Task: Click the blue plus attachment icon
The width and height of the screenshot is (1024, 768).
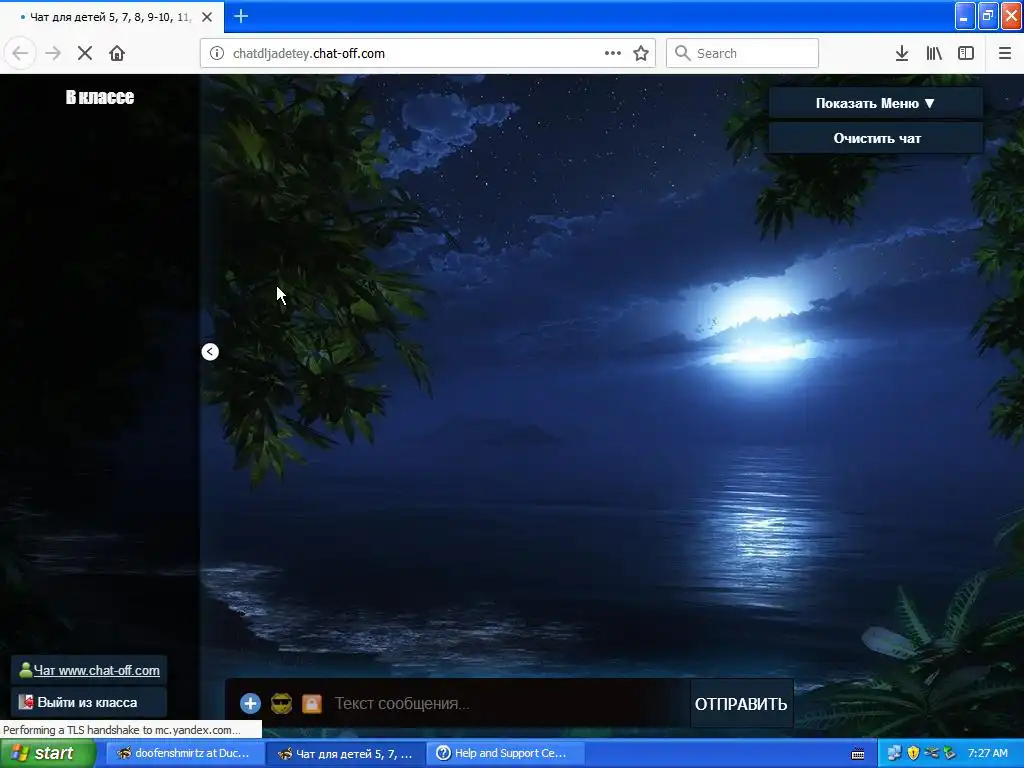Action: [x=250, y=703]
